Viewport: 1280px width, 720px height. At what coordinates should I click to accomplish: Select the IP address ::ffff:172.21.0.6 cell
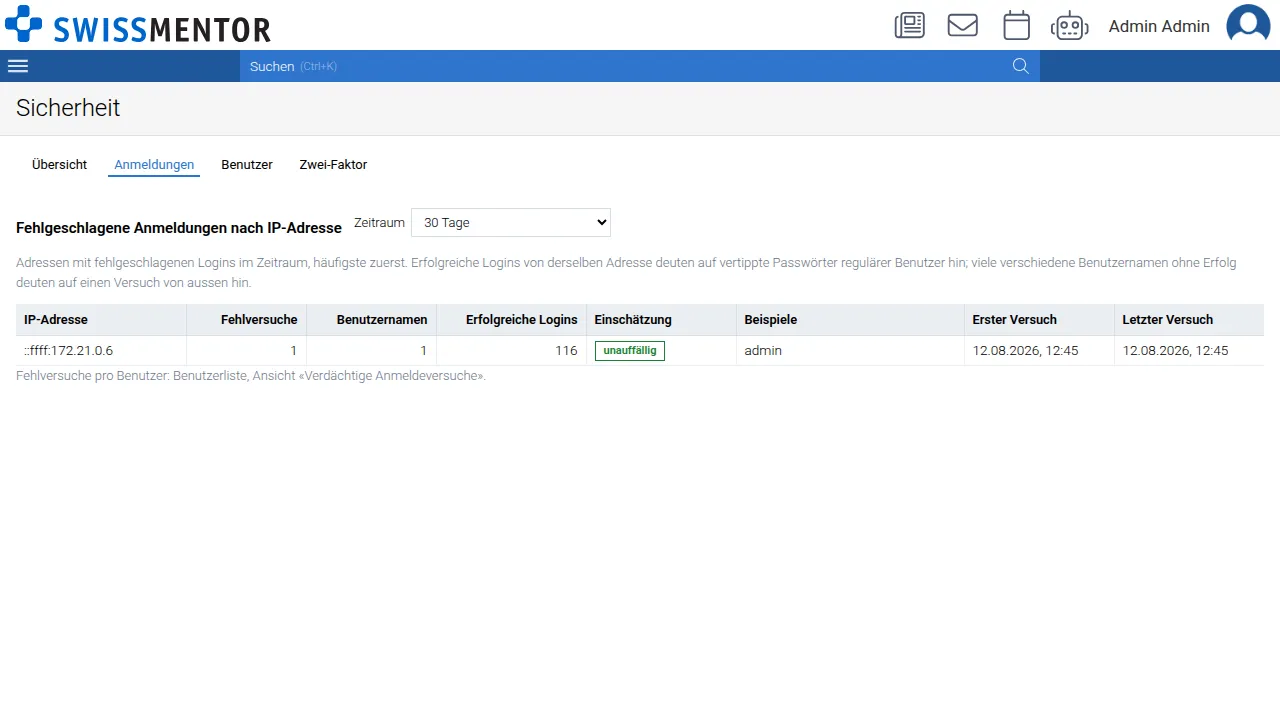point(101,351)
